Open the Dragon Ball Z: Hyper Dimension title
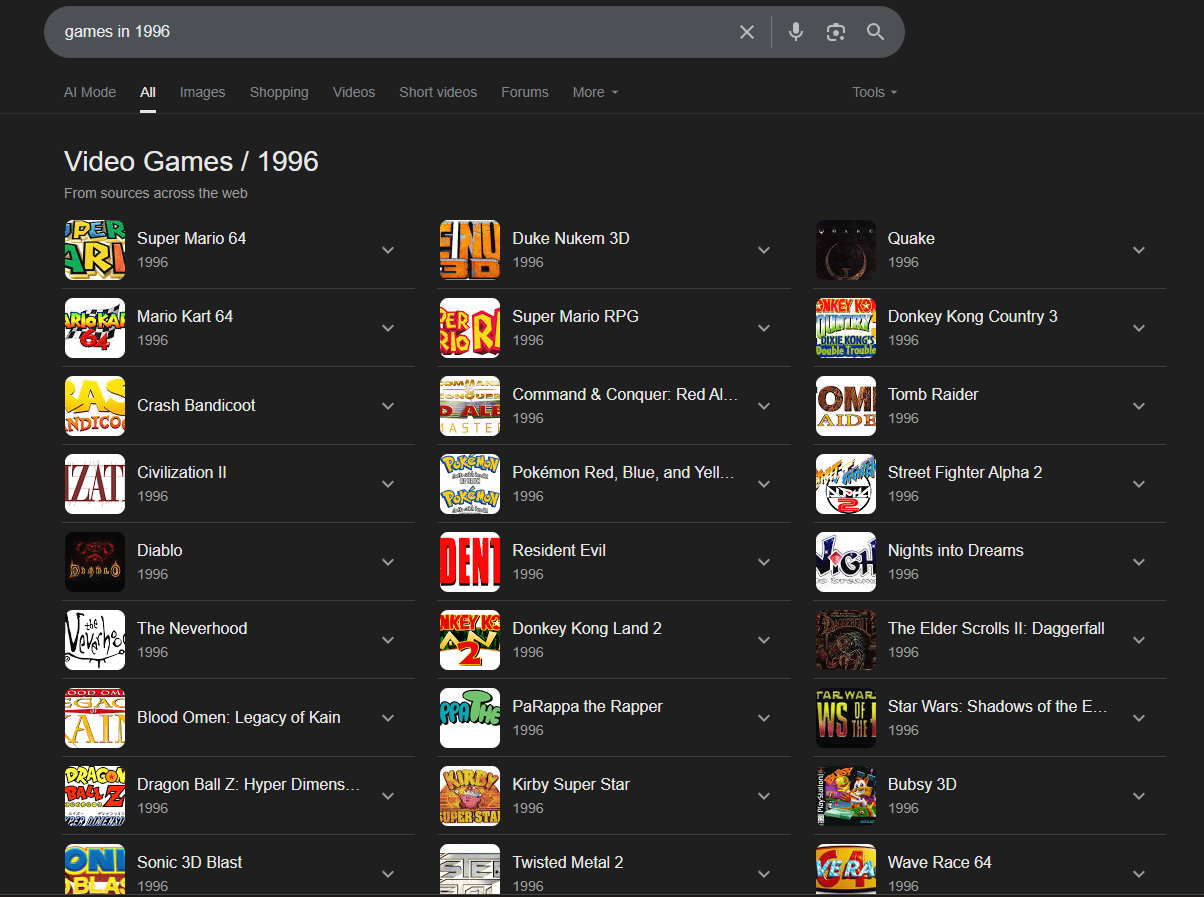 248,784
